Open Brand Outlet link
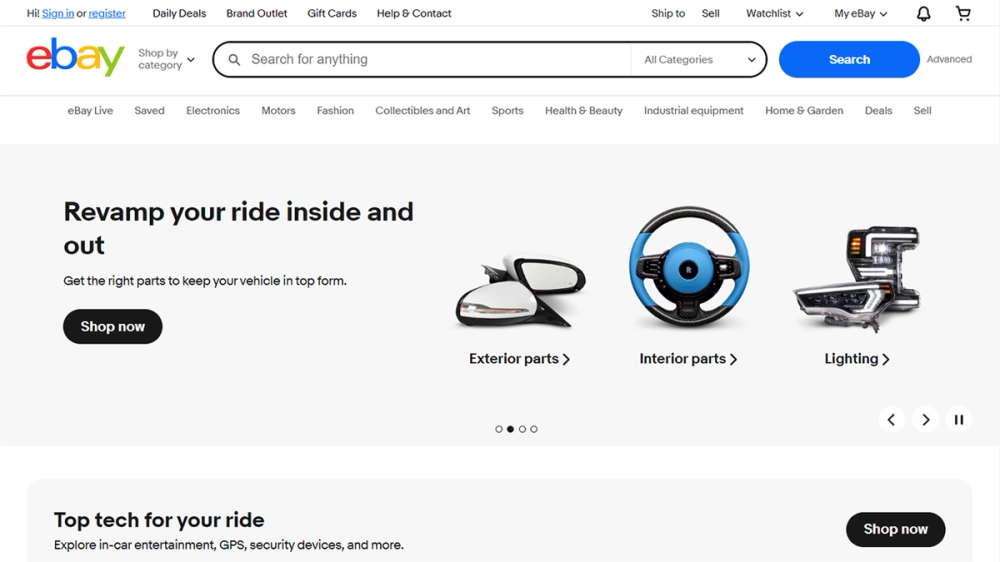The image size is (1000, 562). 256,13
